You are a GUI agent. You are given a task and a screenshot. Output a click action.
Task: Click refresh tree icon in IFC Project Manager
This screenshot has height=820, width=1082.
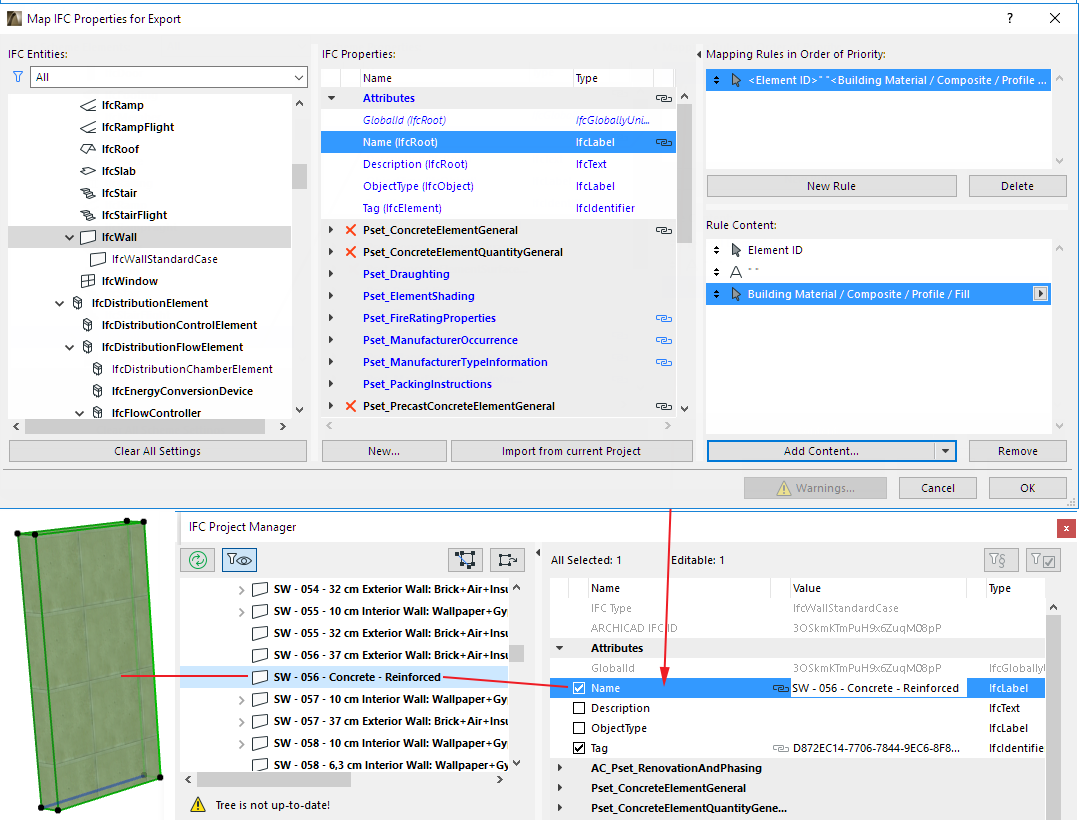tap(198, 560)
